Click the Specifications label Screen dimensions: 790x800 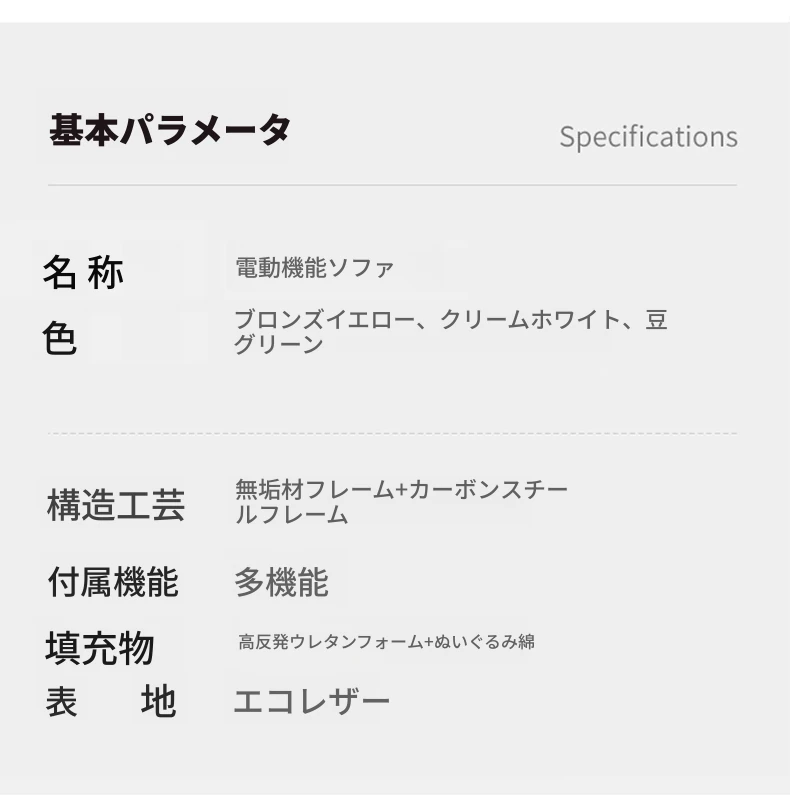[x=649, y=137]
